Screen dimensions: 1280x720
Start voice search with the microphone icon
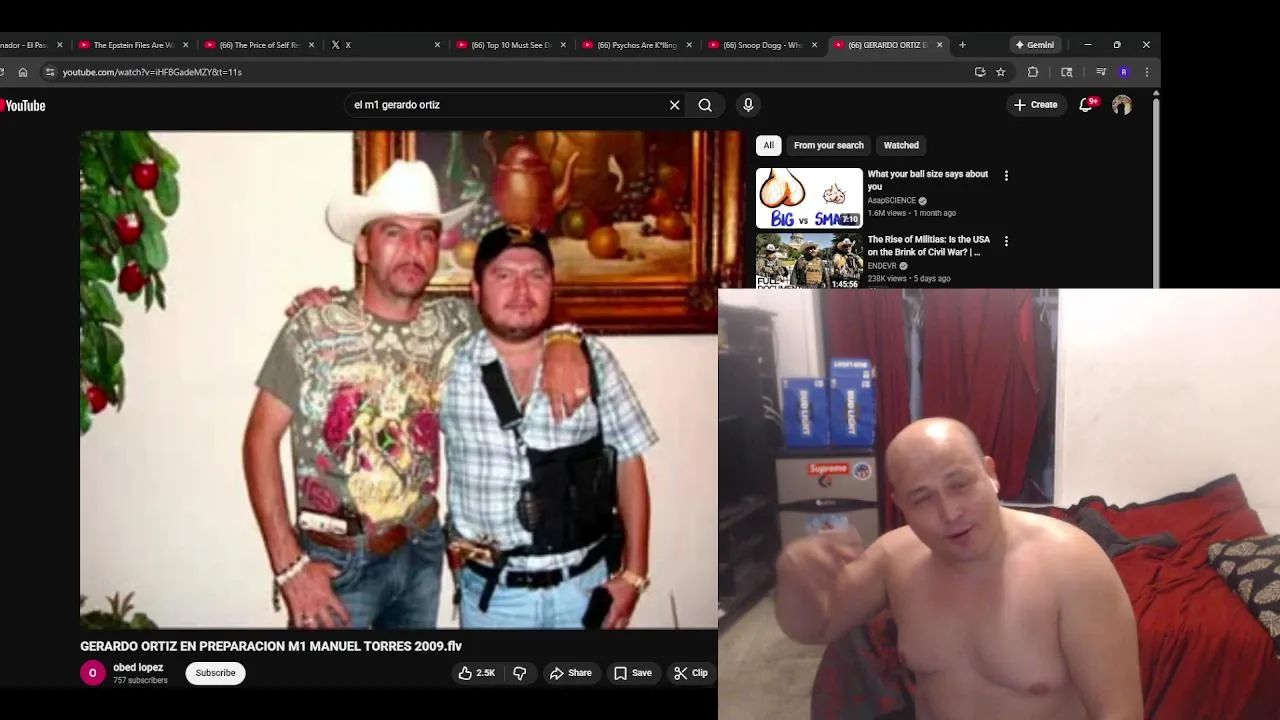(x=748, y=105)
